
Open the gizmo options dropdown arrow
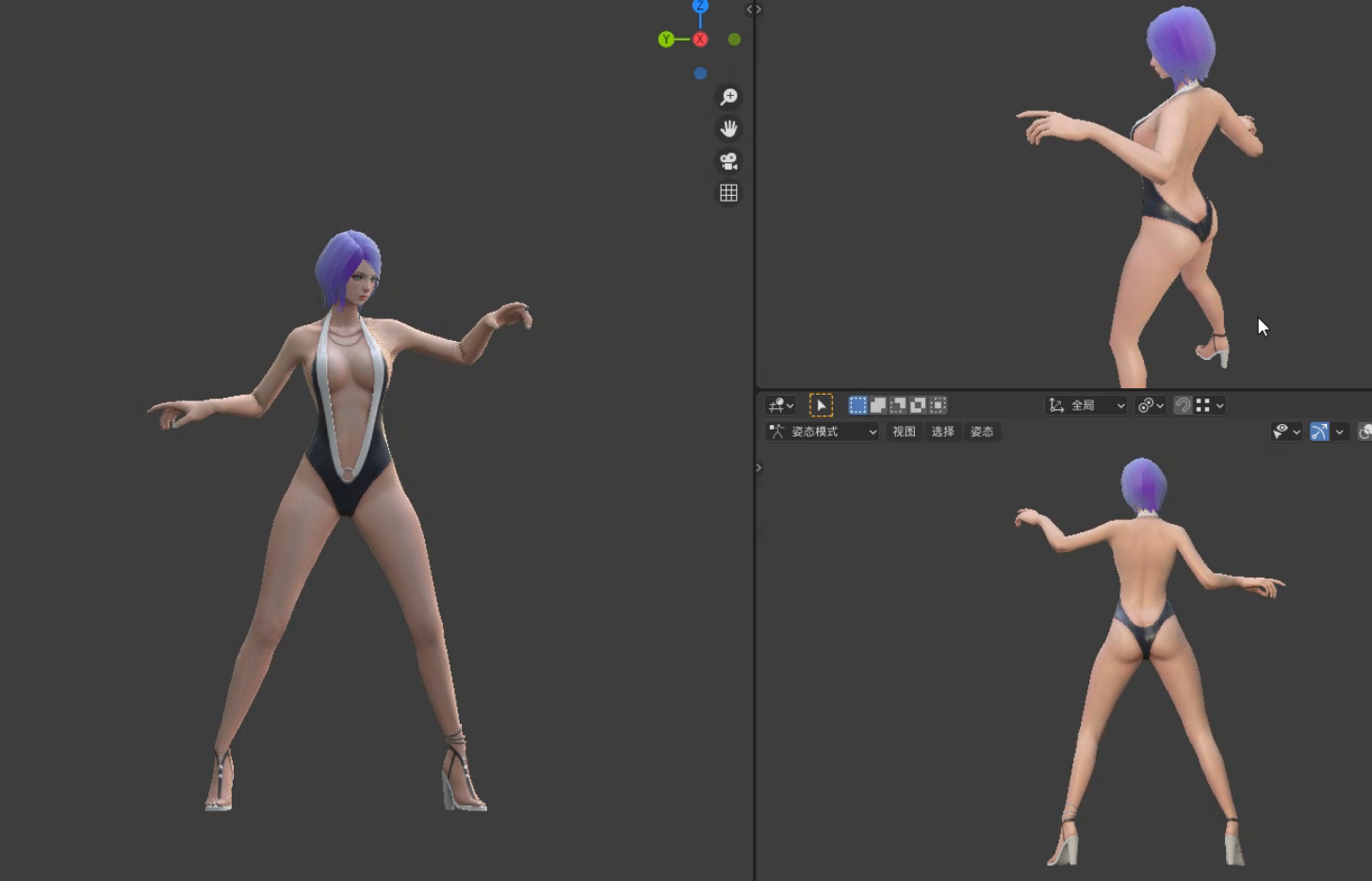1339,432
